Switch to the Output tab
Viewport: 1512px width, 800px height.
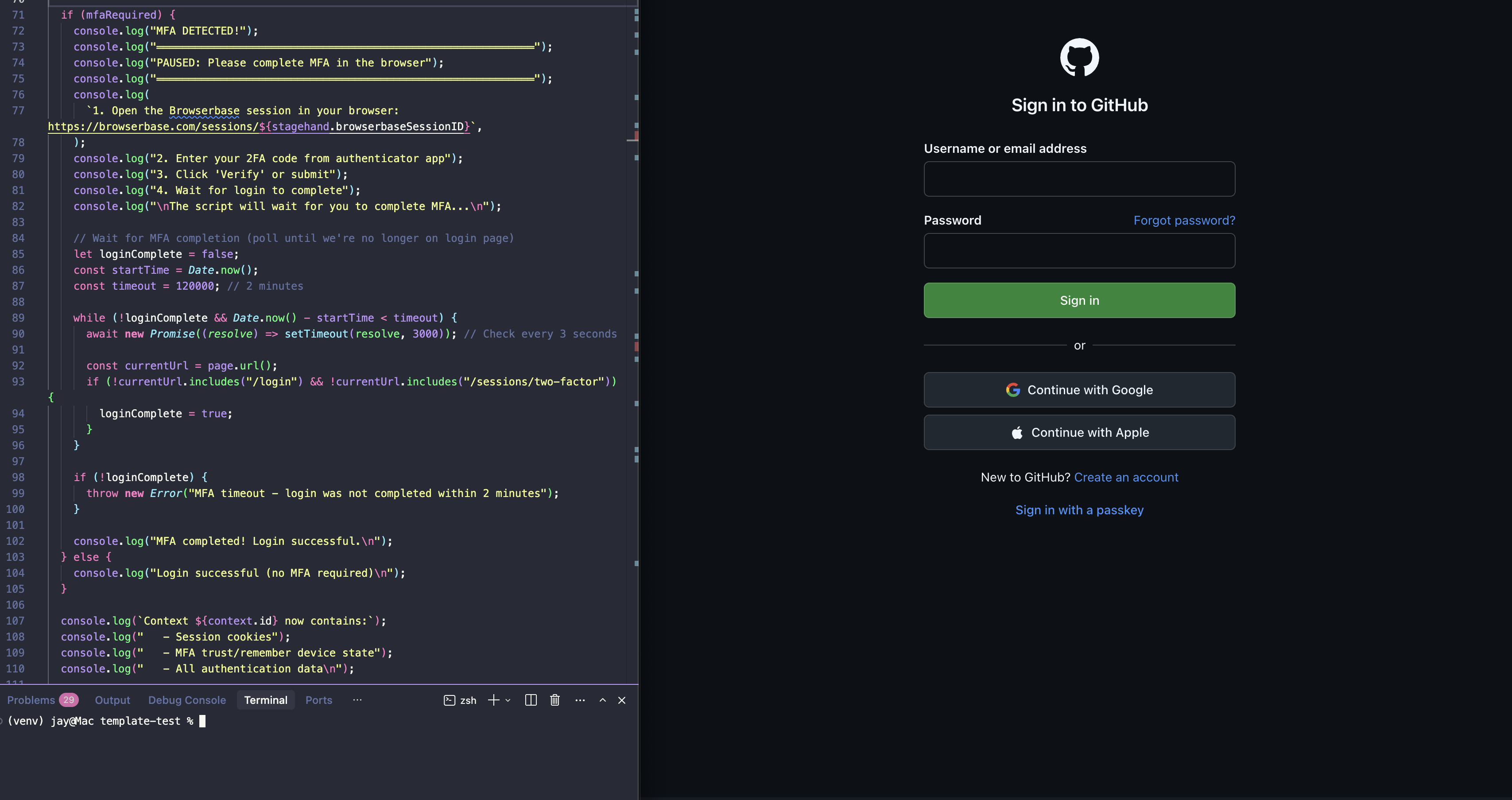click(112, 699)
